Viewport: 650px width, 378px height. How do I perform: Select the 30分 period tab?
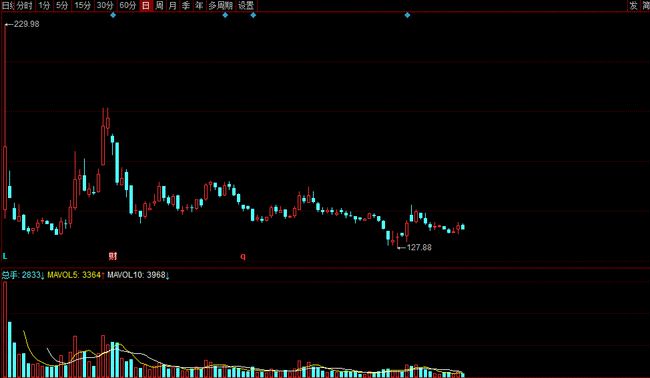[x=105, y=5]
